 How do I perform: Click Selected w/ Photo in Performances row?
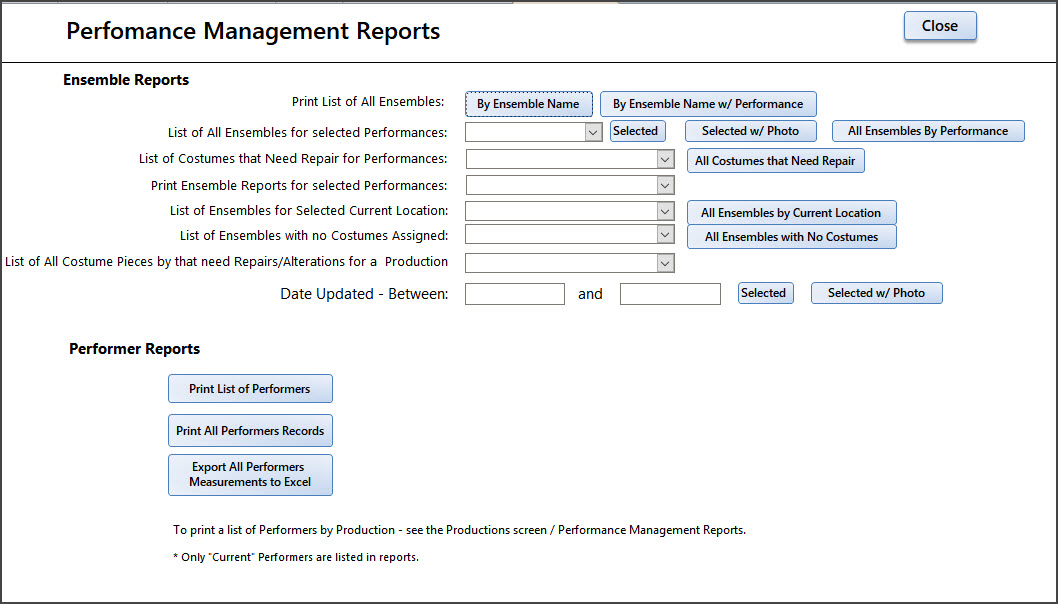[x=750, y=131]
